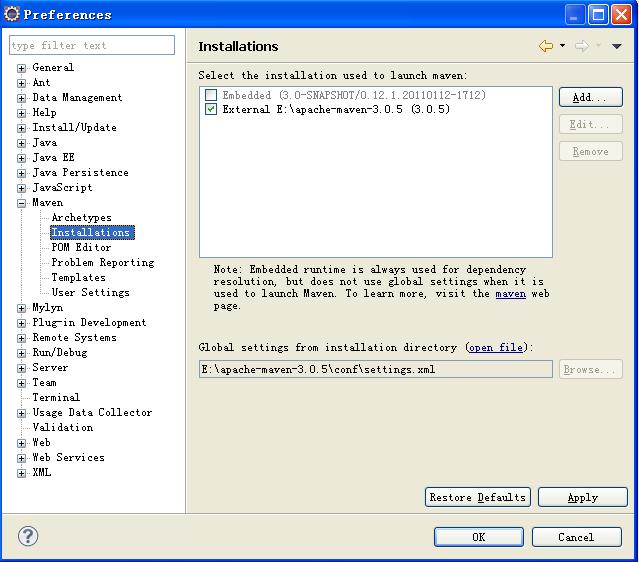Select the Validation preferences item
The width and height of the screenshot is (639, 562).
63,428
